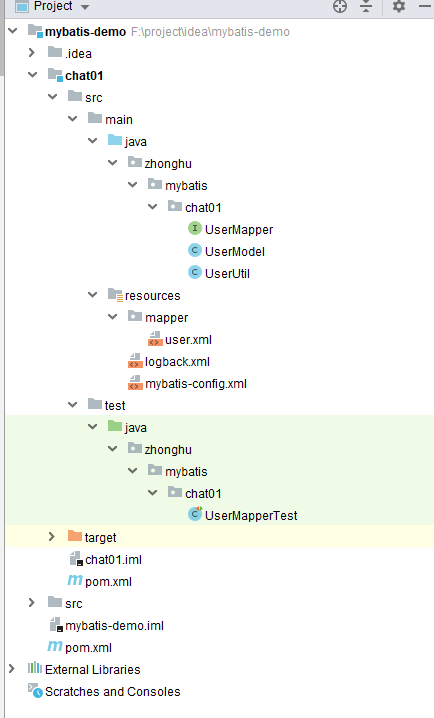Collapse the main folder
Screen dimensions: 434x718
[73, 119]
